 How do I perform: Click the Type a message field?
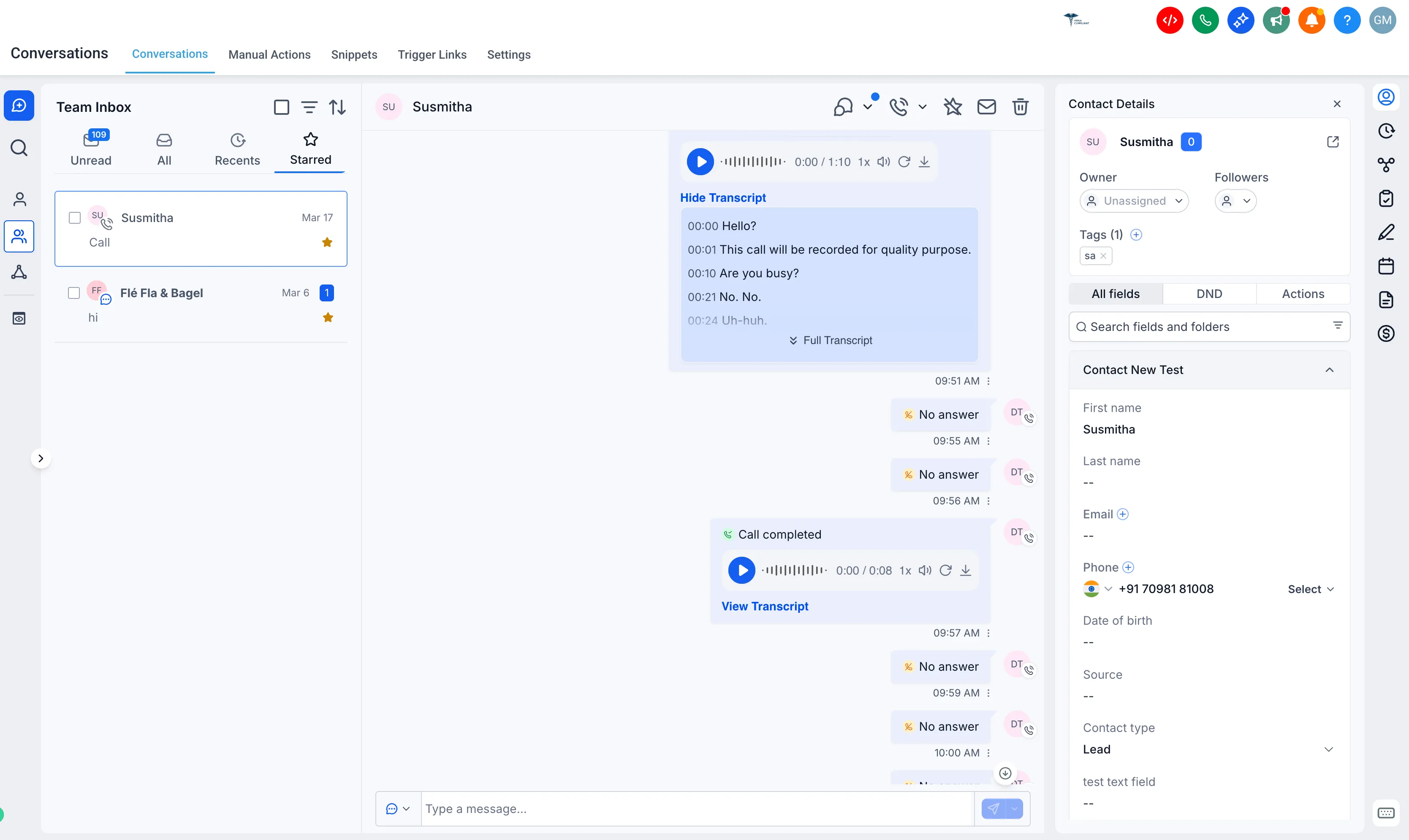(696, 809)
